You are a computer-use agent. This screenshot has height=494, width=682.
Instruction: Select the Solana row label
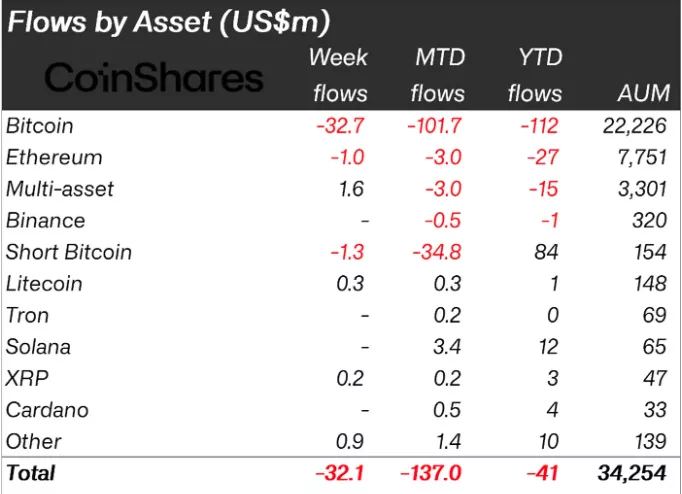coord(38,347)
